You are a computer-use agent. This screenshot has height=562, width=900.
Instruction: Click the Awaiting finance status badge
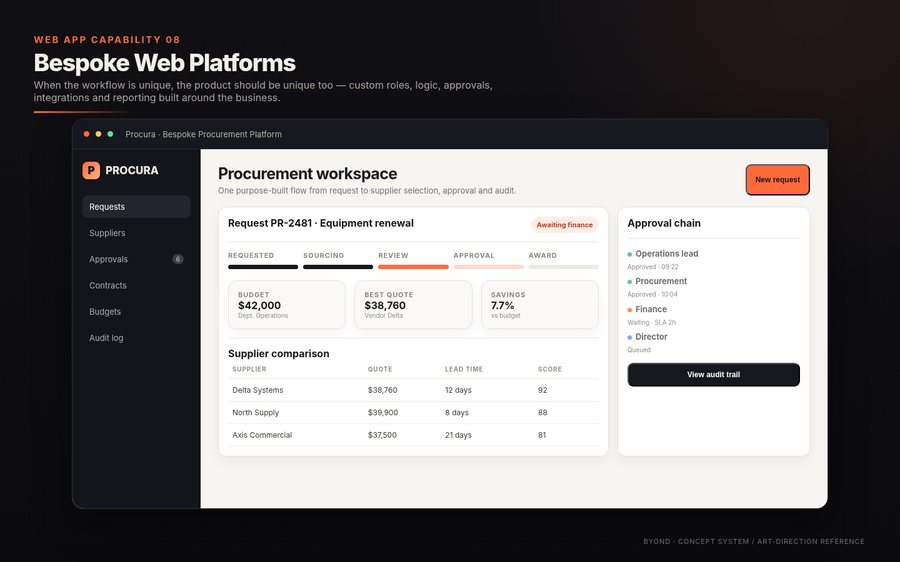tap(564, 225)
